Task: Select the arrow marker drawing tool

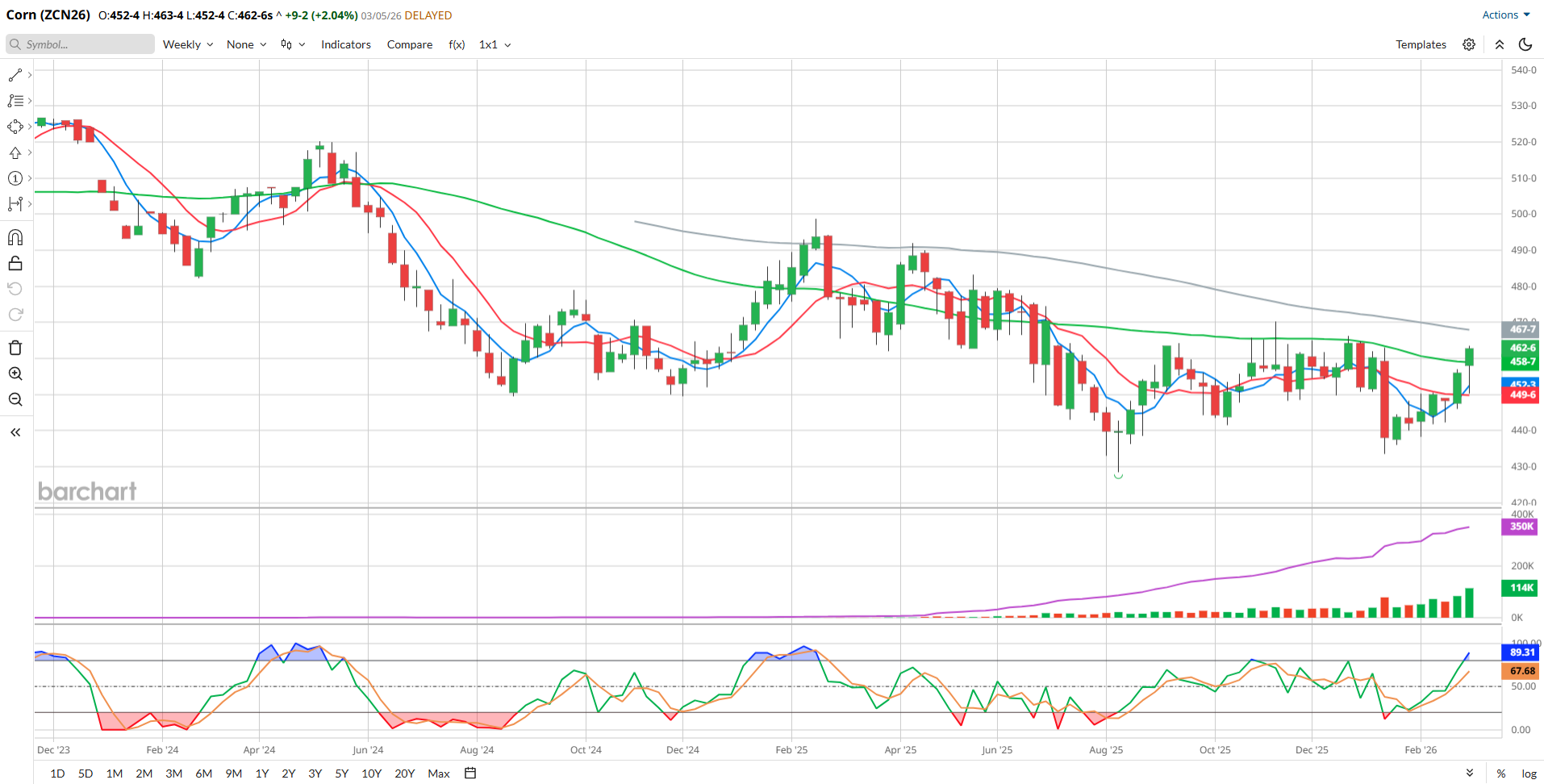Action: pyautogui.click(x=15, y=152)
